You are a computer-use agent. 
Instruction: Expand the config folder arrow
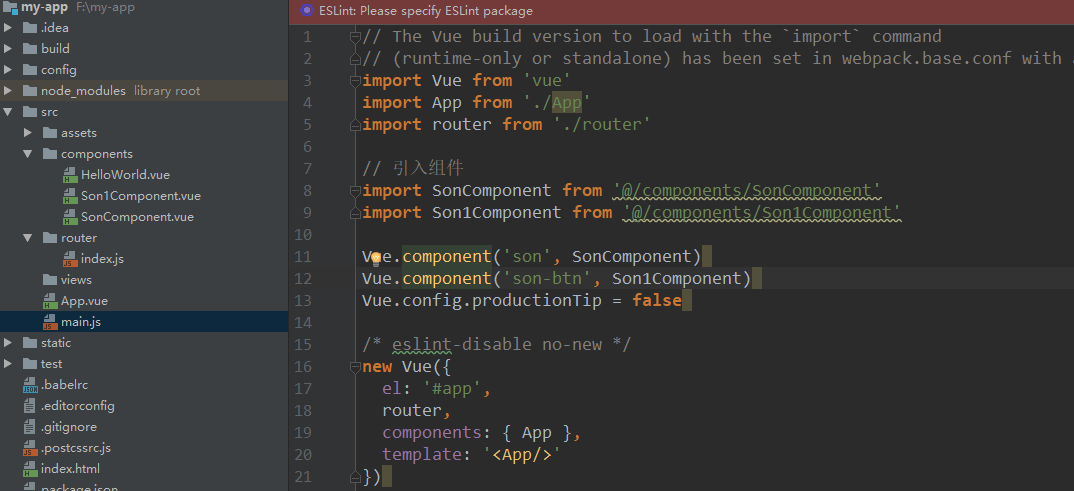(8, 70)
